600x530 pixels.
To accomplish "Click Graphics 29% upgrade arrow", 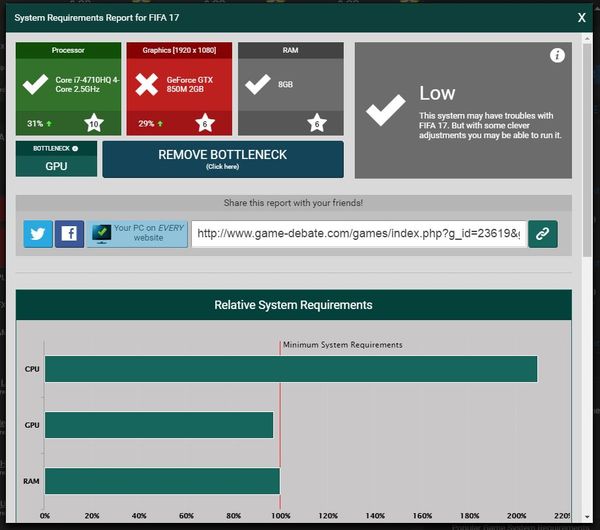I will [x=160, y=124].
